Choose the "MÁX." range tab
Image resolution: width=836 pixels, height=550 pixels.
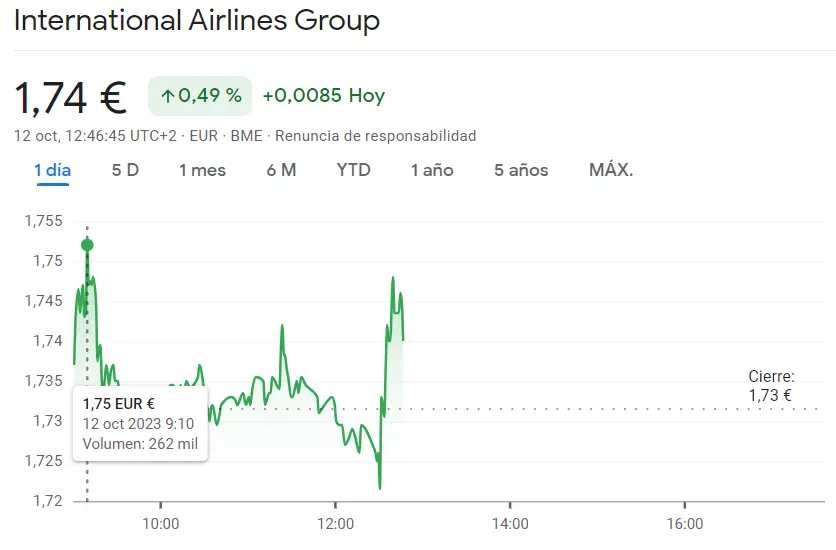pos(611,170)
